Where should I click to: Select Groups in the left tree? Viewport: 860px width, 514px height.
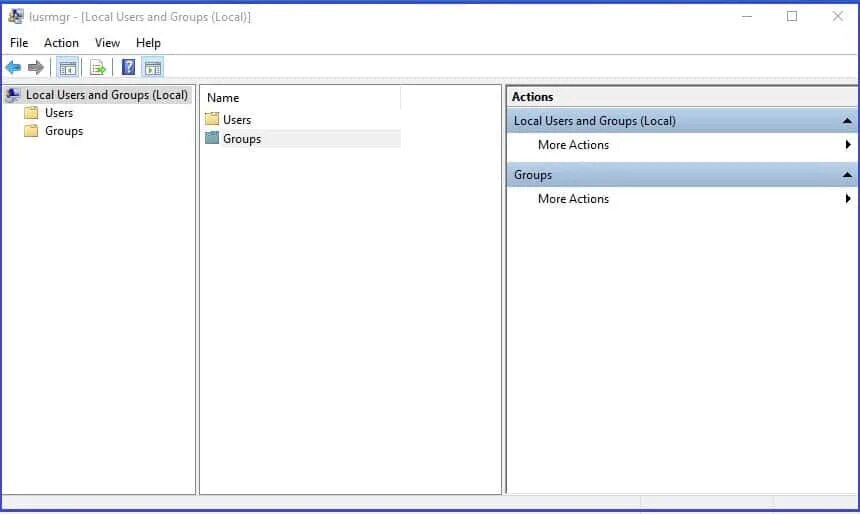pos(64,131)
